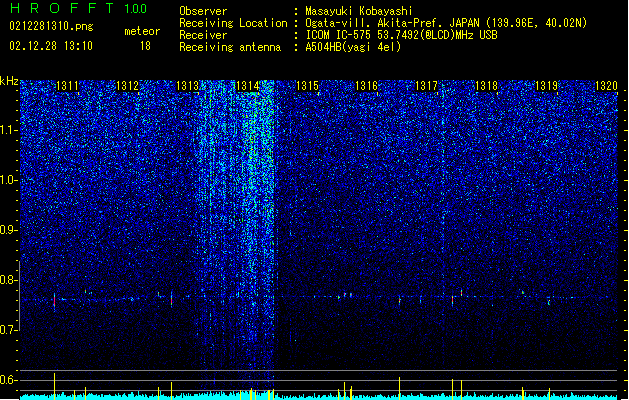Click the 'Observer' field label
This screenshot has width=629, height=400.
click(203, 11)
